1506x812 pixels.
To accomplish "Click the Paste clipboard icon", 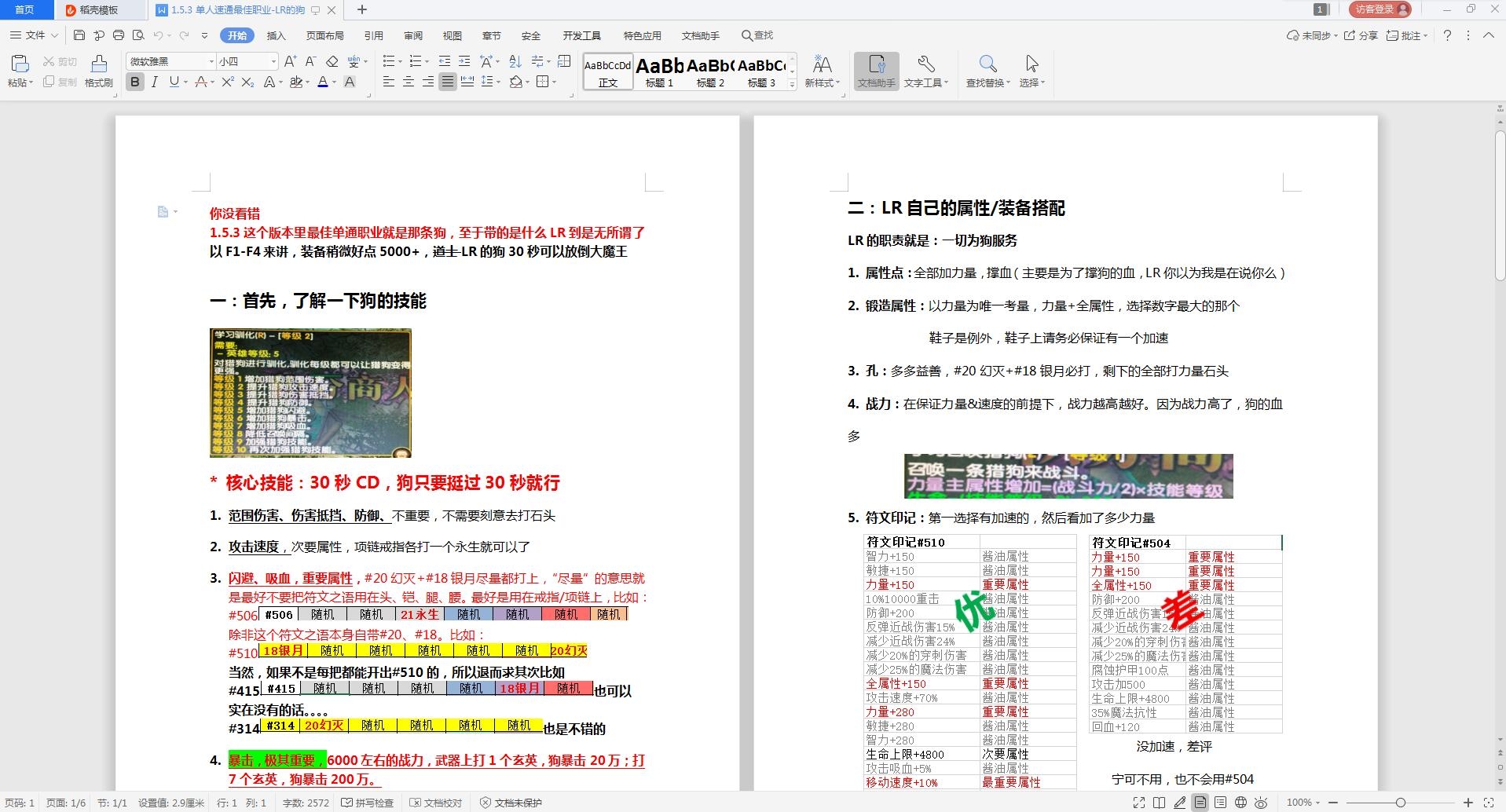I will 20,64.
